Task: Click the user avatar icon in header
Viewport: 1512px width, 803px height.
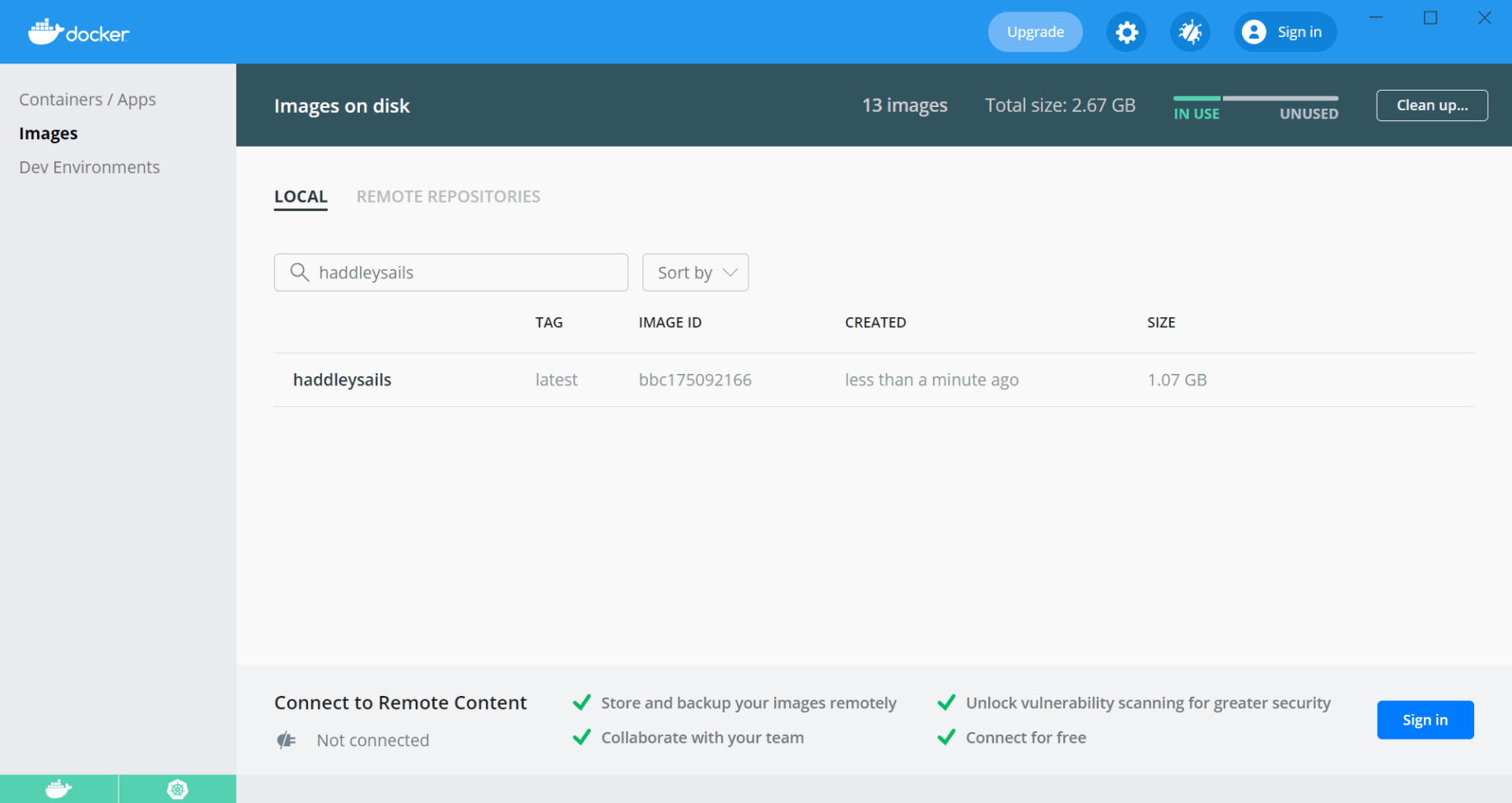Action: tap(1253, 32)
